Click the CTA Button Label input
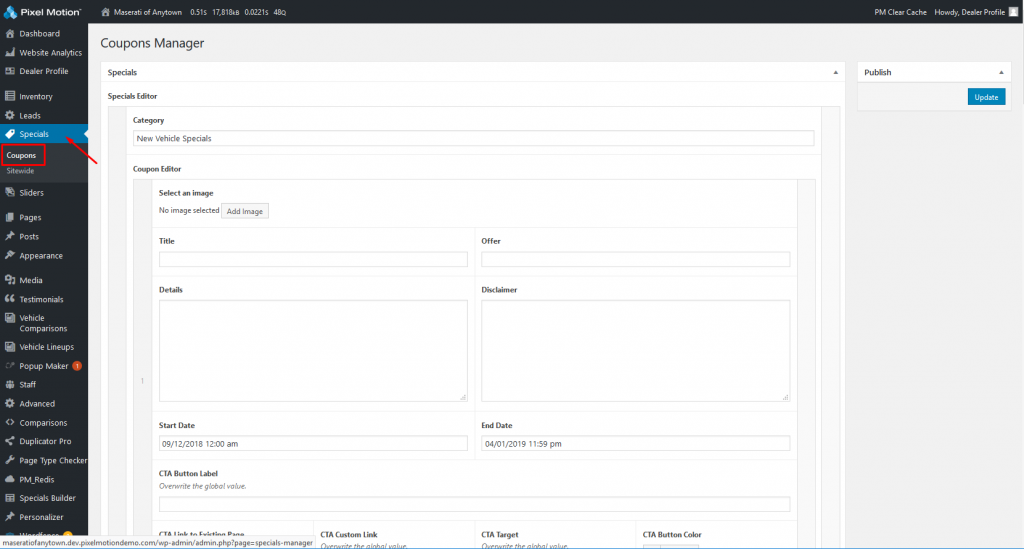This screenshot has width=1024, height=549. (475, 504)
